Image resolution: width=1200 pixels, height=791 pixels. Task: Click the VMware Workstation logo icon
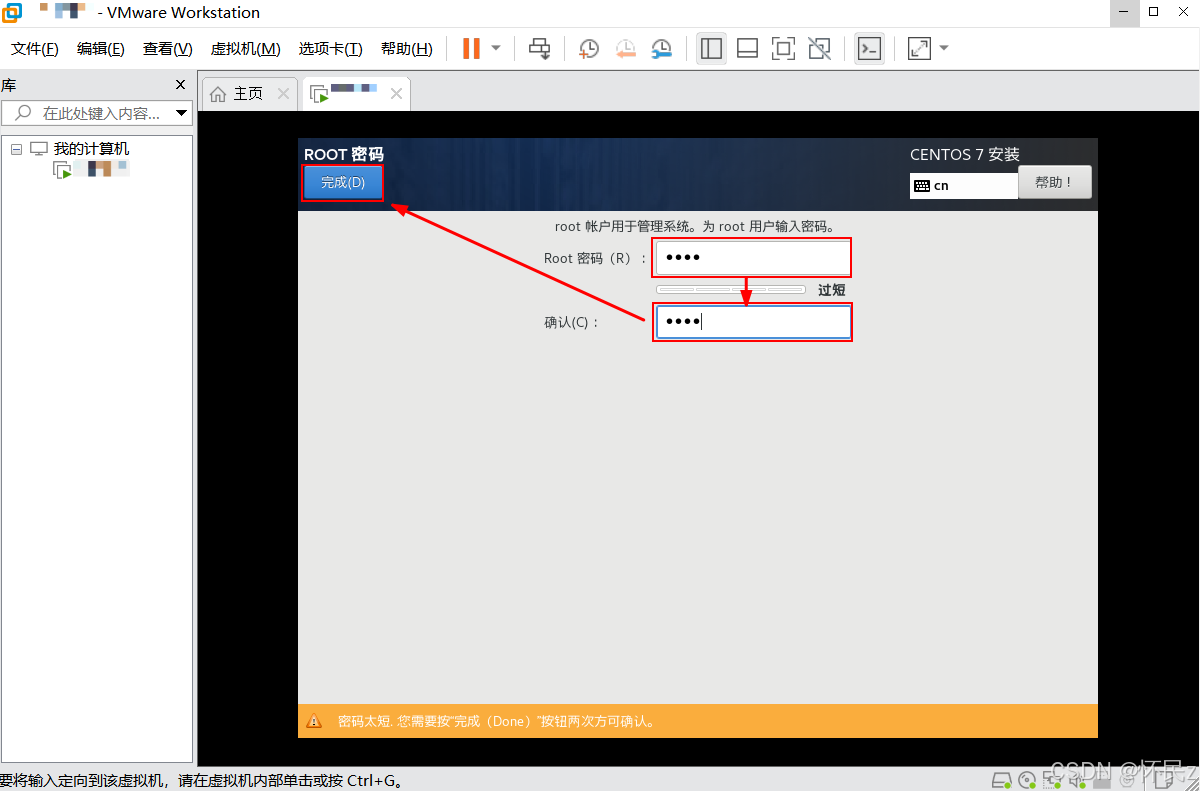pyautogui.click(x=13, y=13)
